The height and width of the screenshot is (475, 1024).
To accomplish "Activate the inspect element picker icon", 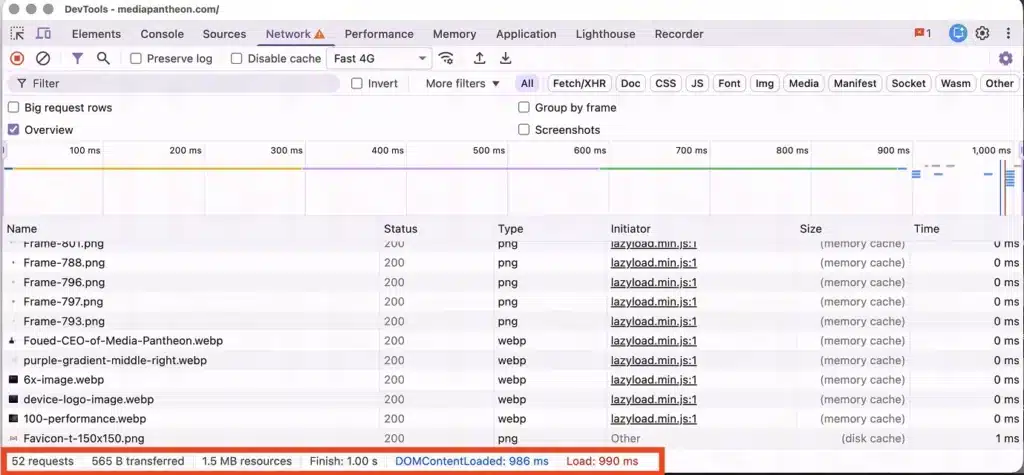I will click(18, 33).
